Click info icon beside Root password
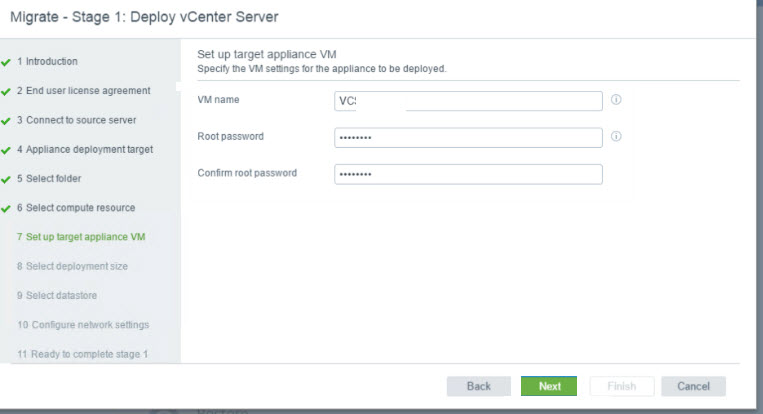This screenshot has width=763, height=414. (616, 137)
